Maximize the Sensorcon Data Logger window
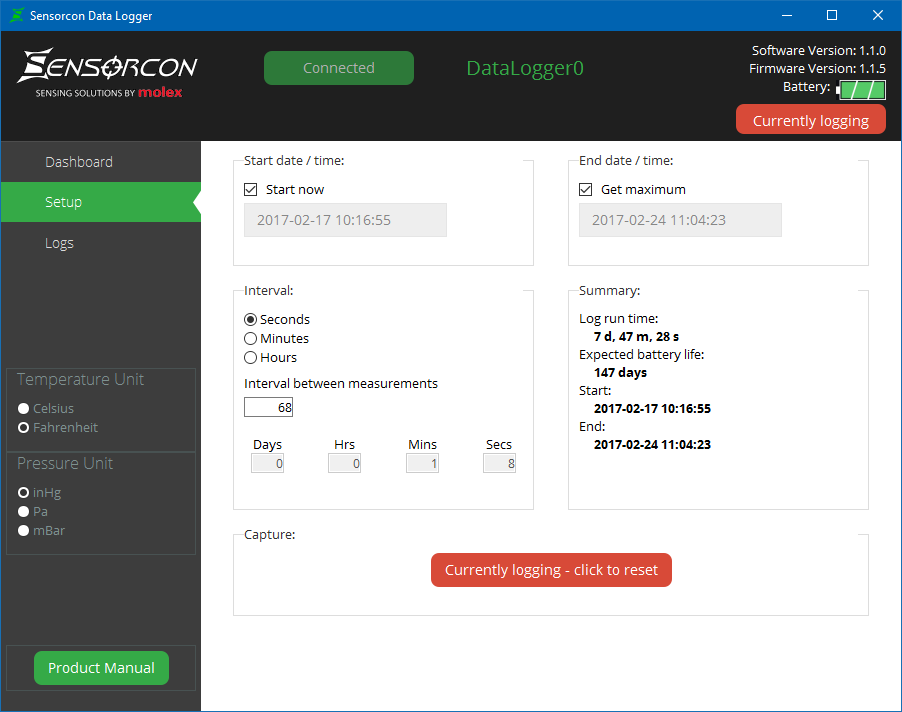 (x=832, y=16)
